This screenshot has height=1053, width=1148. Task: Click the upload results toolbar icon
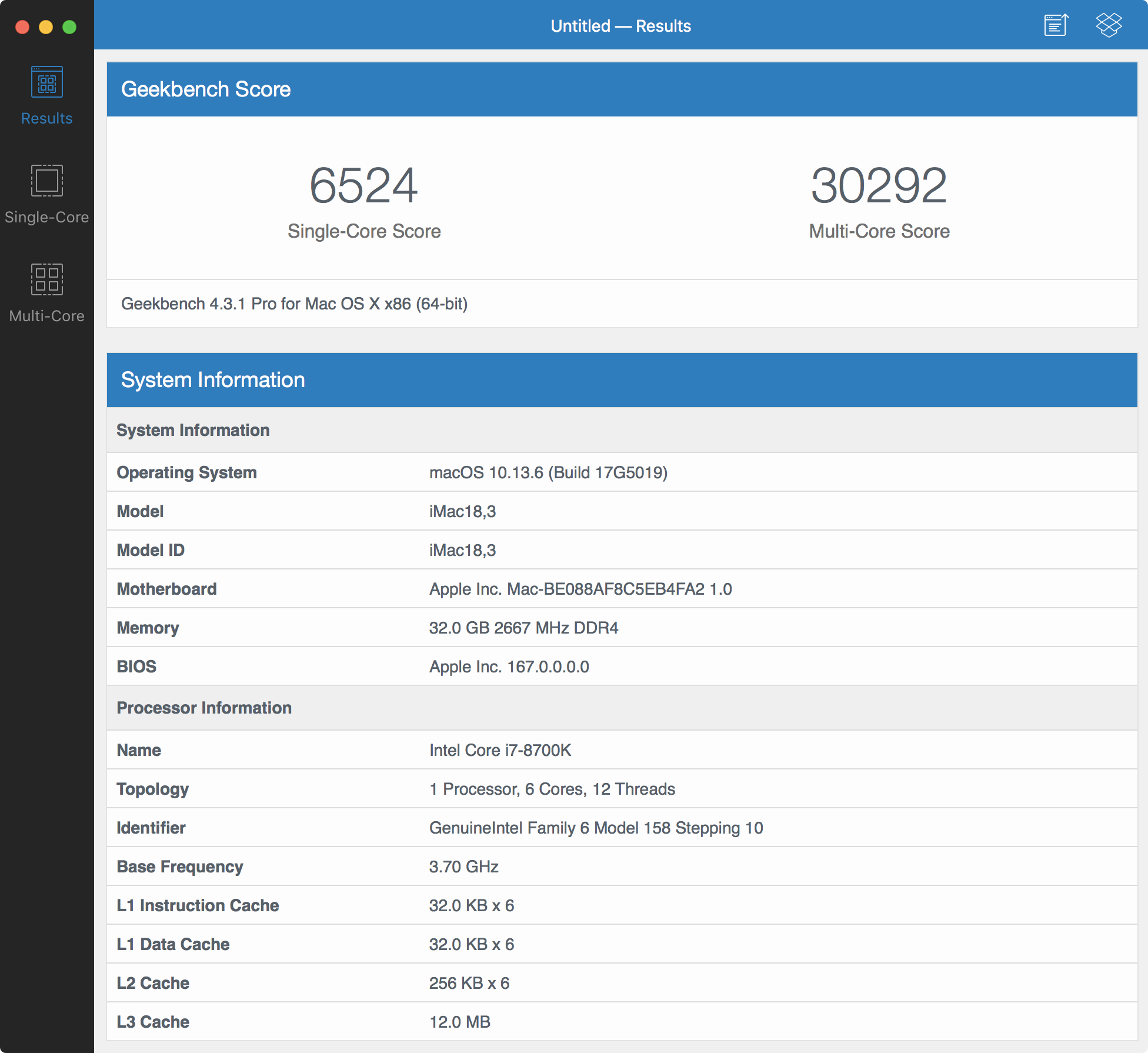pyautogui.click(x=1056, y=25)
